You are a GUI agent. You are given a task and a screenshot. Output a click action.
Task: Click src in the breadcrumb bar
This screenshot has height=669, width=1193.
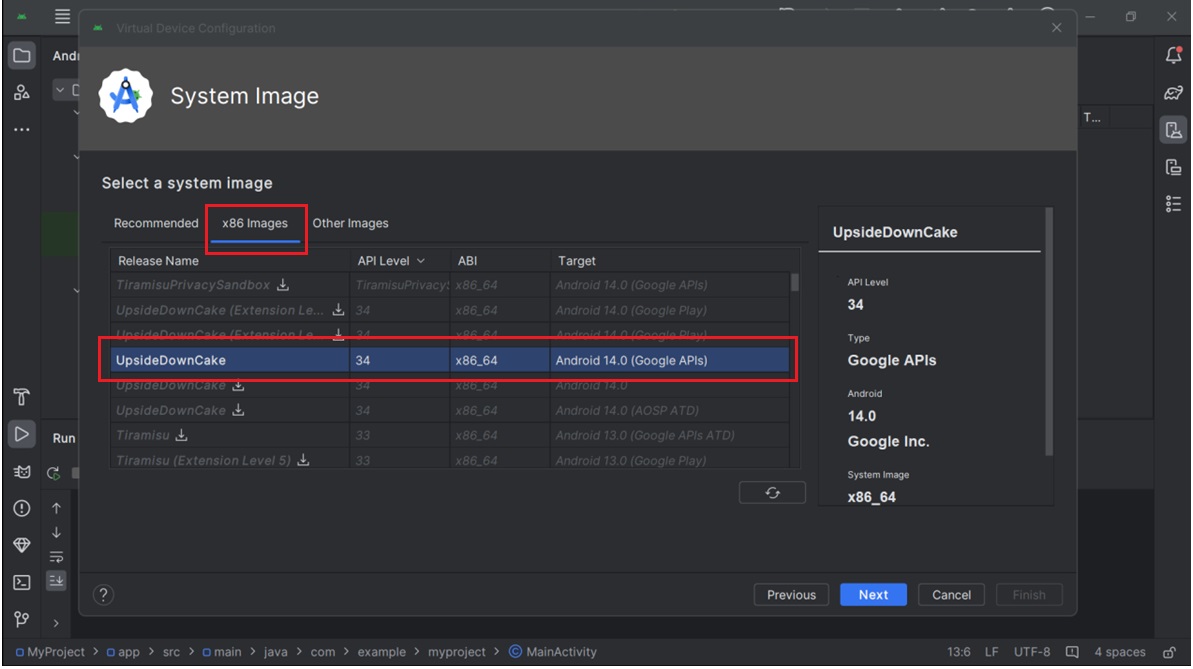[171, 652]
